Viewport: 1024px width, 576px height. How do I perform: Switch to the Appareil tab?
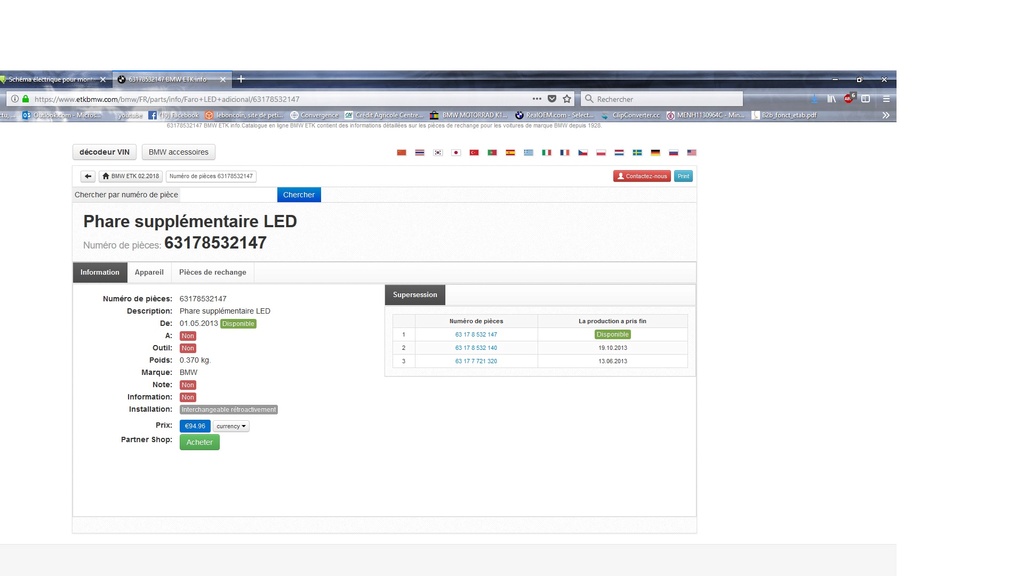coord(149,272)
